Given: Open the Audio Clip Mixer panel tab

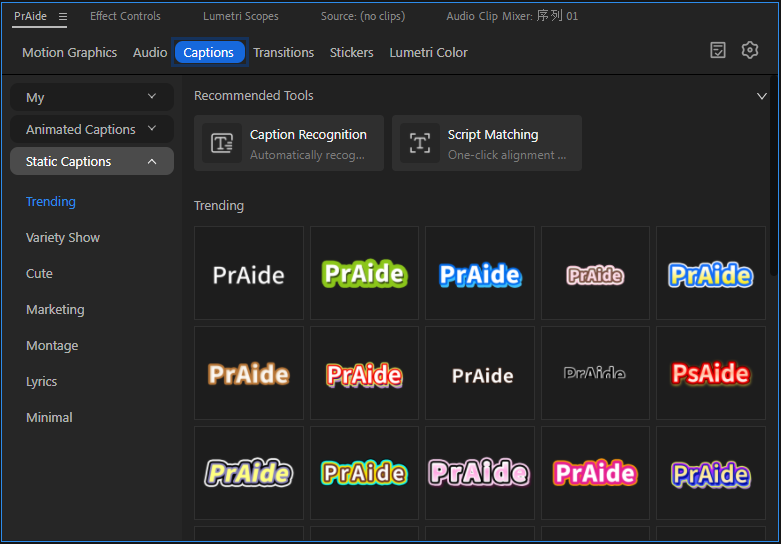Looking at the screenshot, I should click(x=512, y=16).
